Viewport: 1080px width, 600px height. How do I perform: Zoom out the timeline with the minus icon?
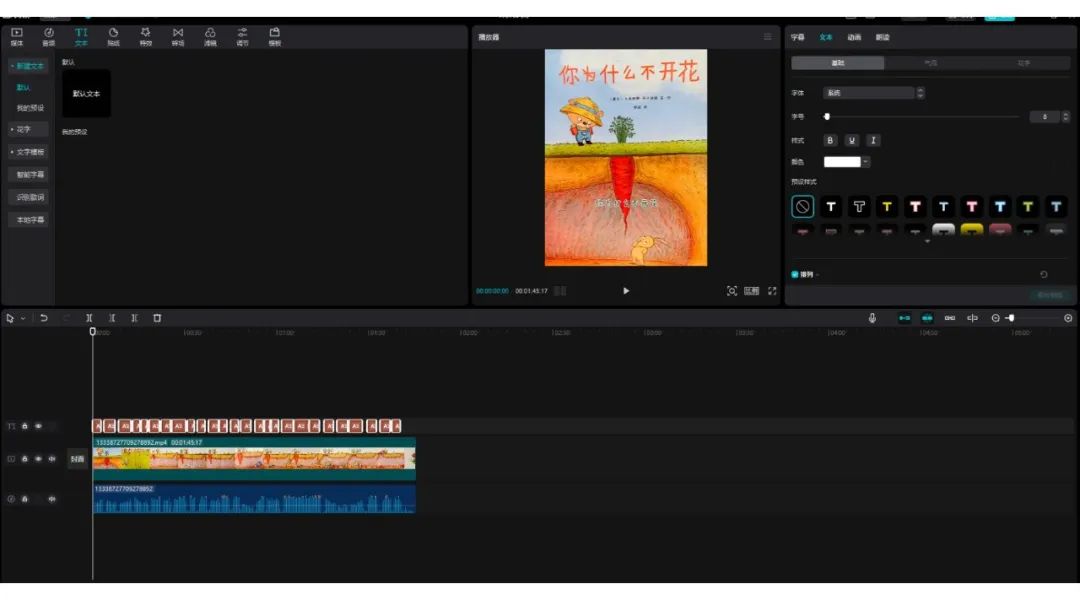[x=995, y=318]
